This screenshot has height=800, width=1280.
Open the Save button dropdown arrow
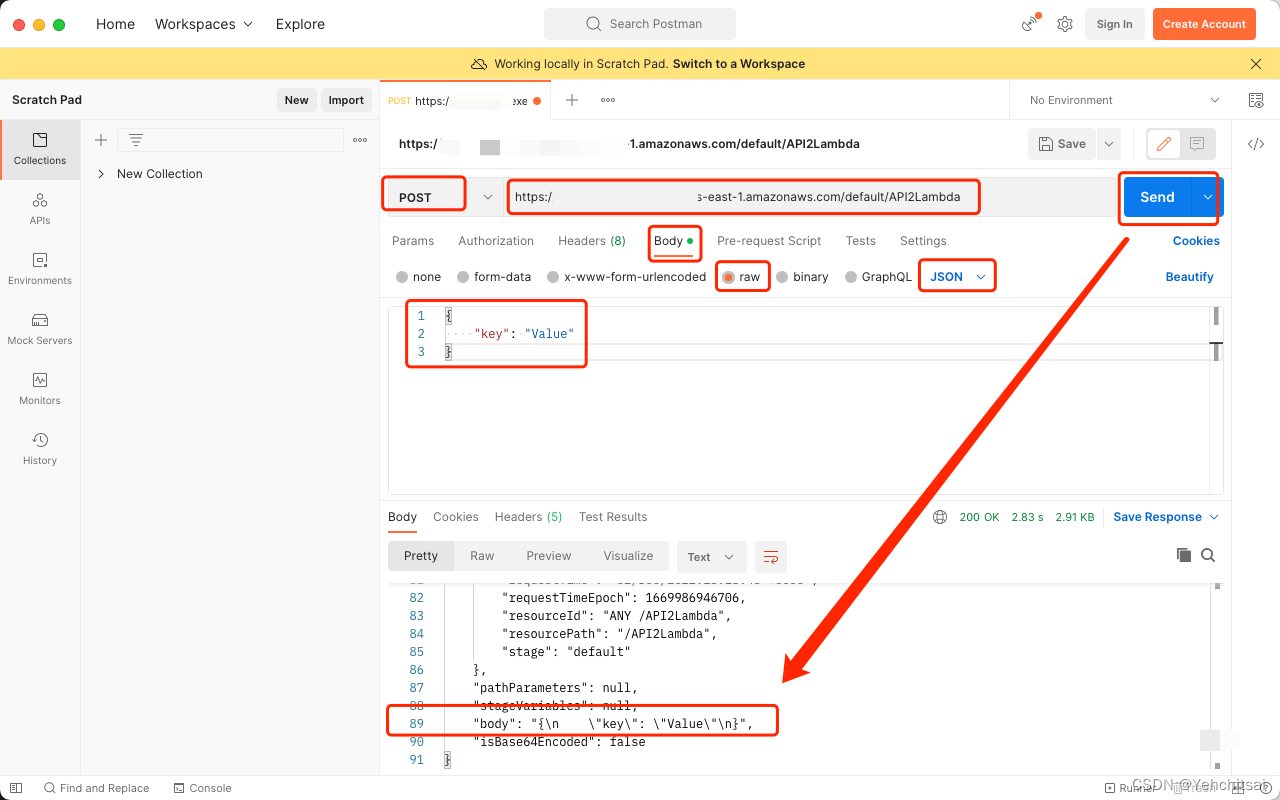1108,144
